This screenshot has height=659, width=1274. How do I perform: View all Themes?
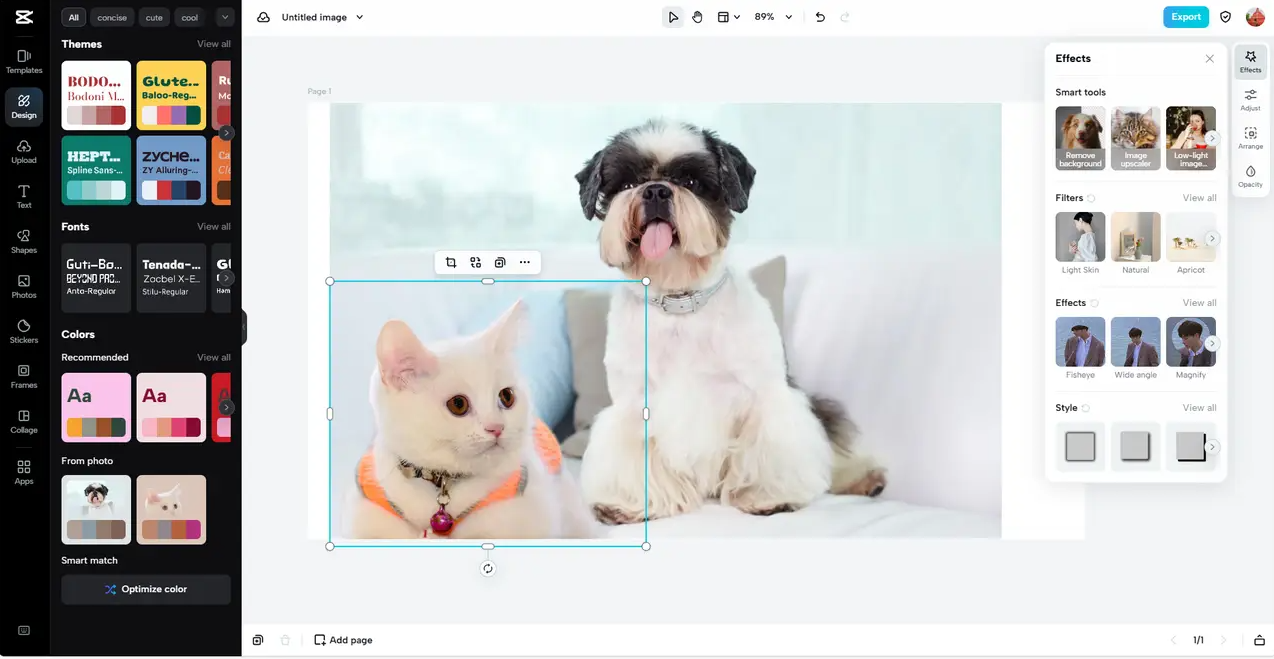coord(214,44)
